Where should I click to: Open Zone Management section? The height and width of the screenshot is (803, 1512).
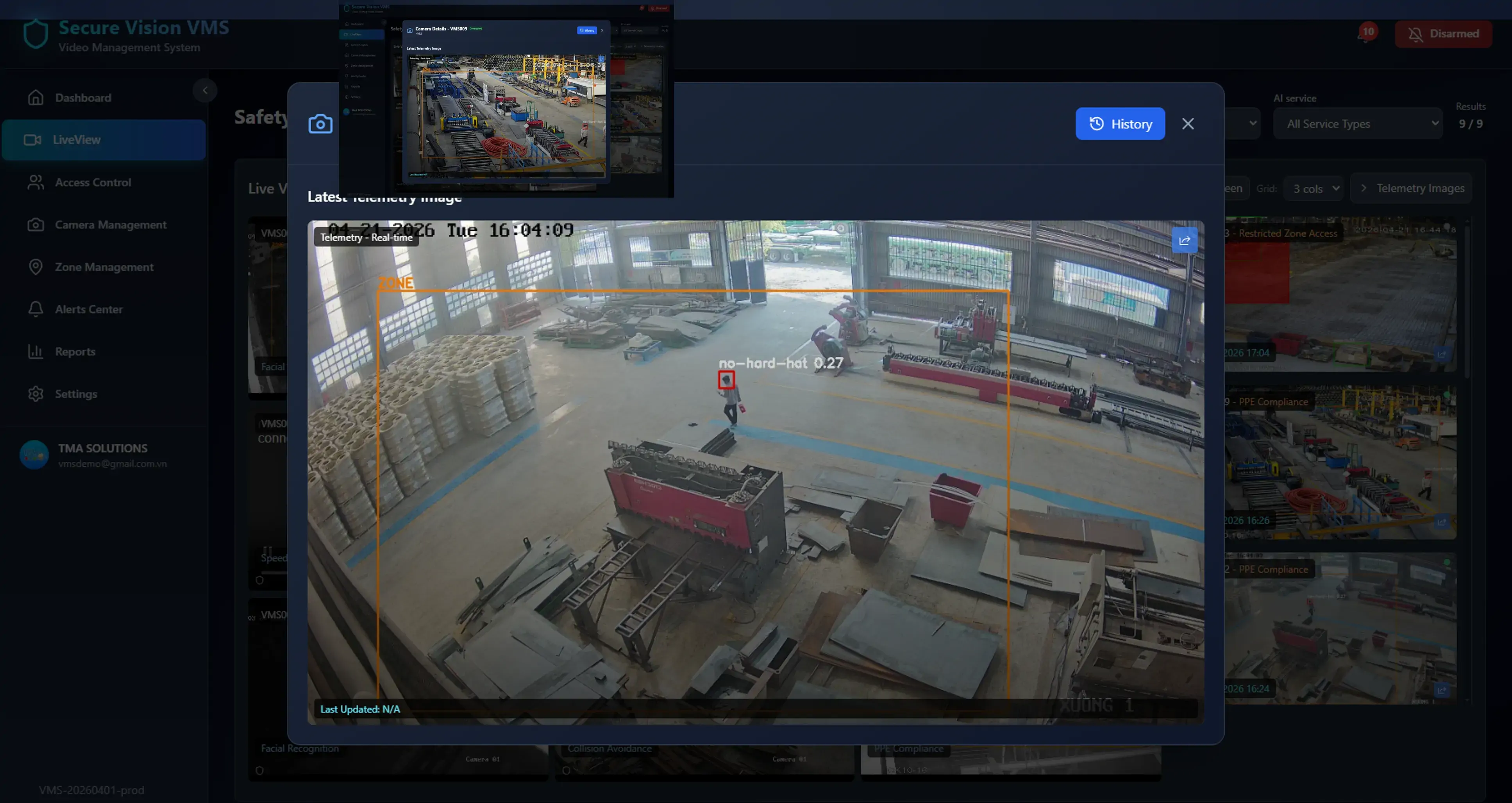click(104, 267)
